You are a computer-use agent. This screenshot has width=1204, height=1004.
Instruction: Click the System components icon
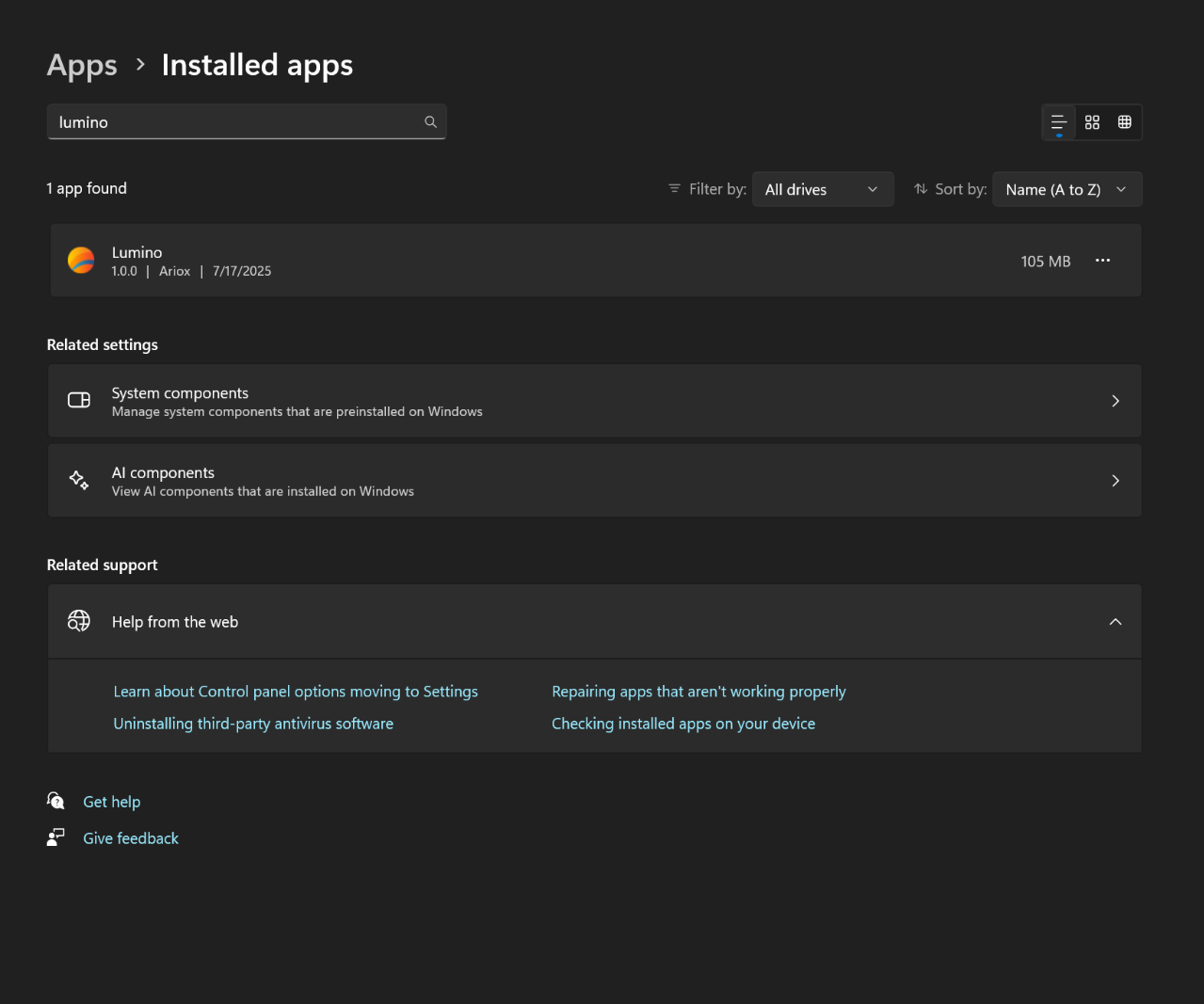79,400
